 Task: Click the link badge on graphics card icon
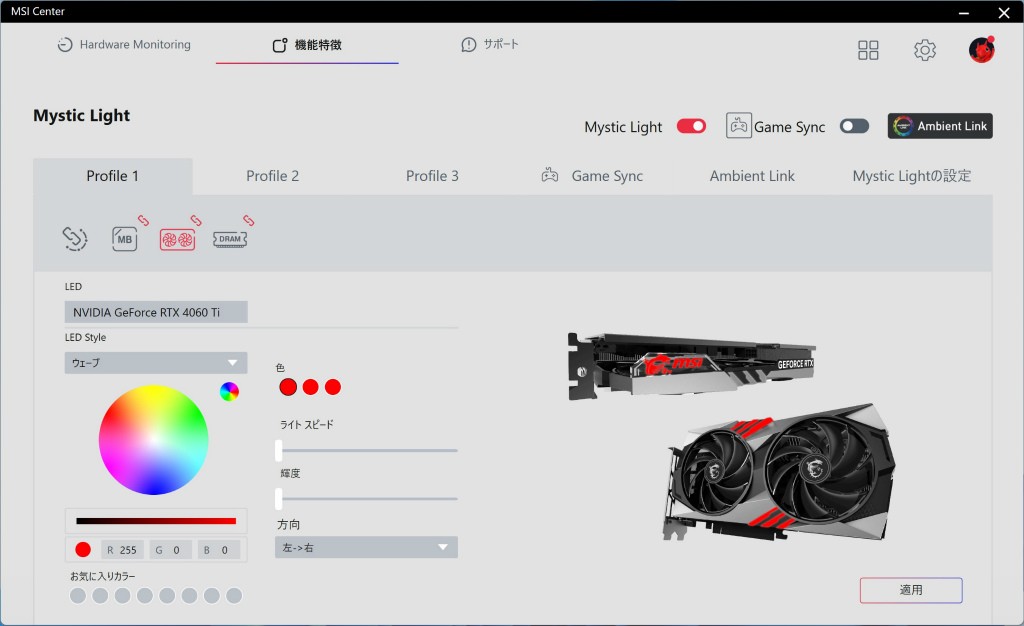pyautogui.click(x=196, y=221)
